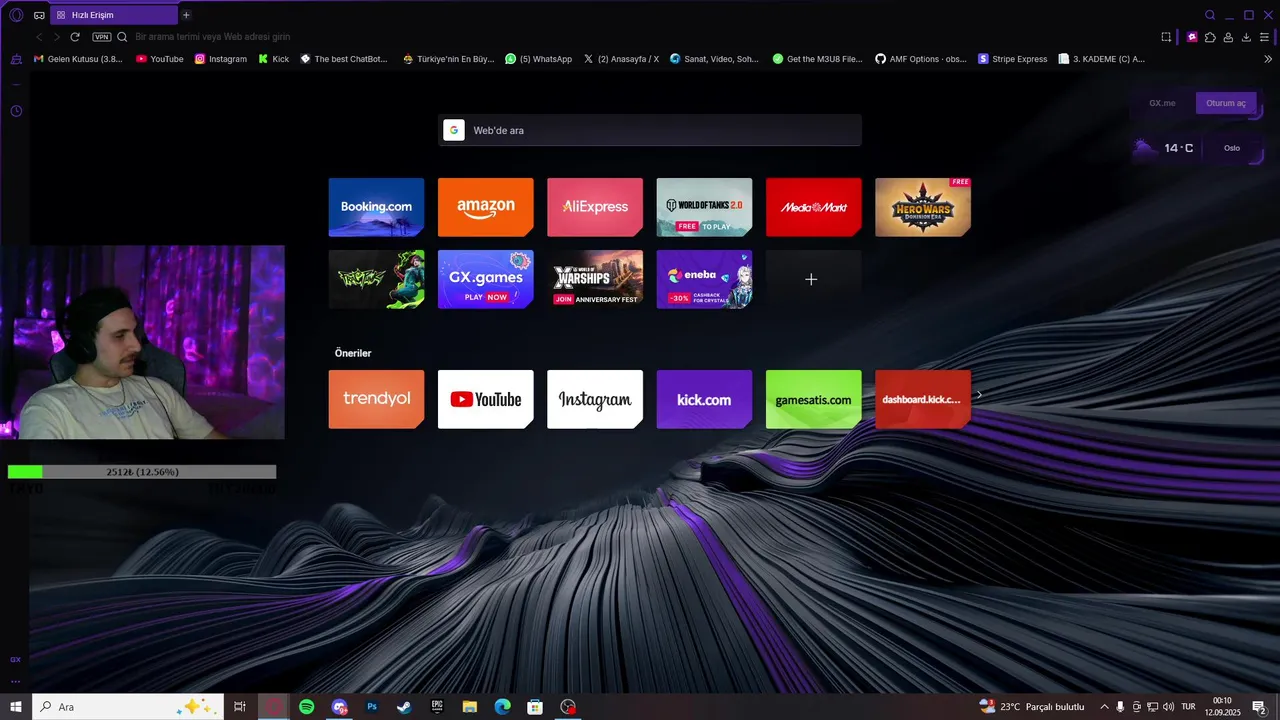Open AliExpress speed dial tile
Image resolution: width=1280 pixels, height=720 pixels.
595,207
